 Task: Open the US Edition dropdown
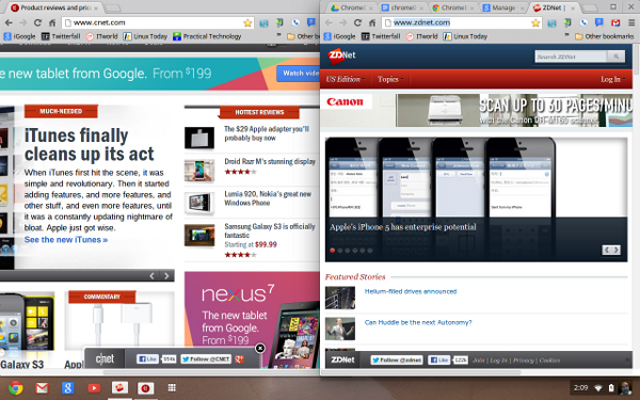(x=345, y=79)
